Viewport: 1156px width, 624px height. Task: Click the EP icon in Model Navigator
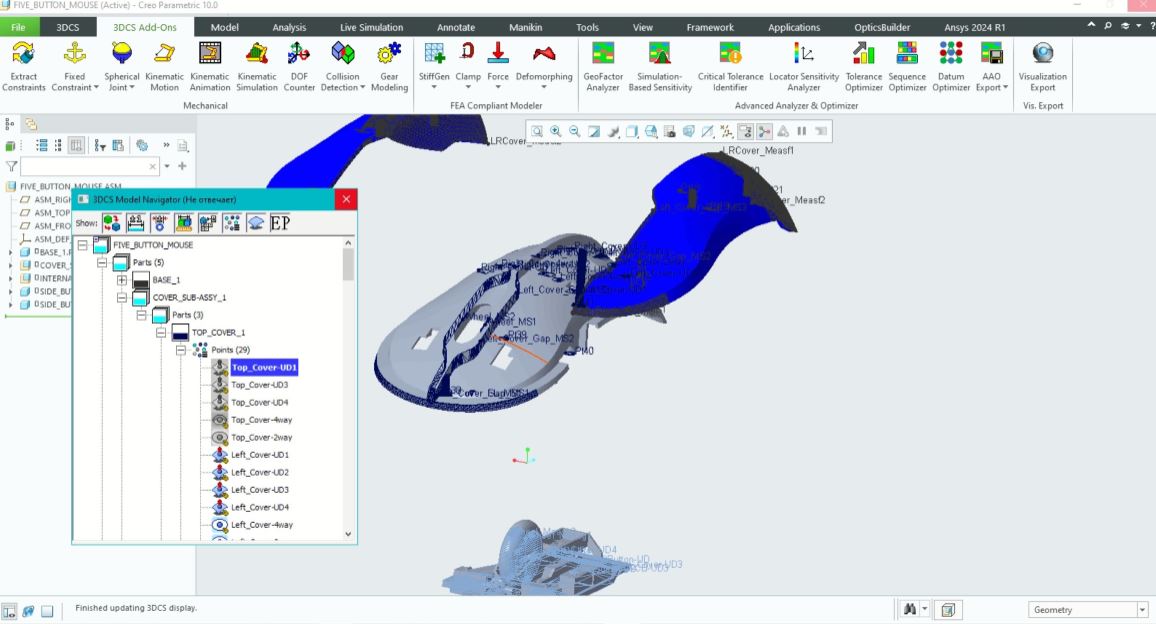click(x=280, y=222)
